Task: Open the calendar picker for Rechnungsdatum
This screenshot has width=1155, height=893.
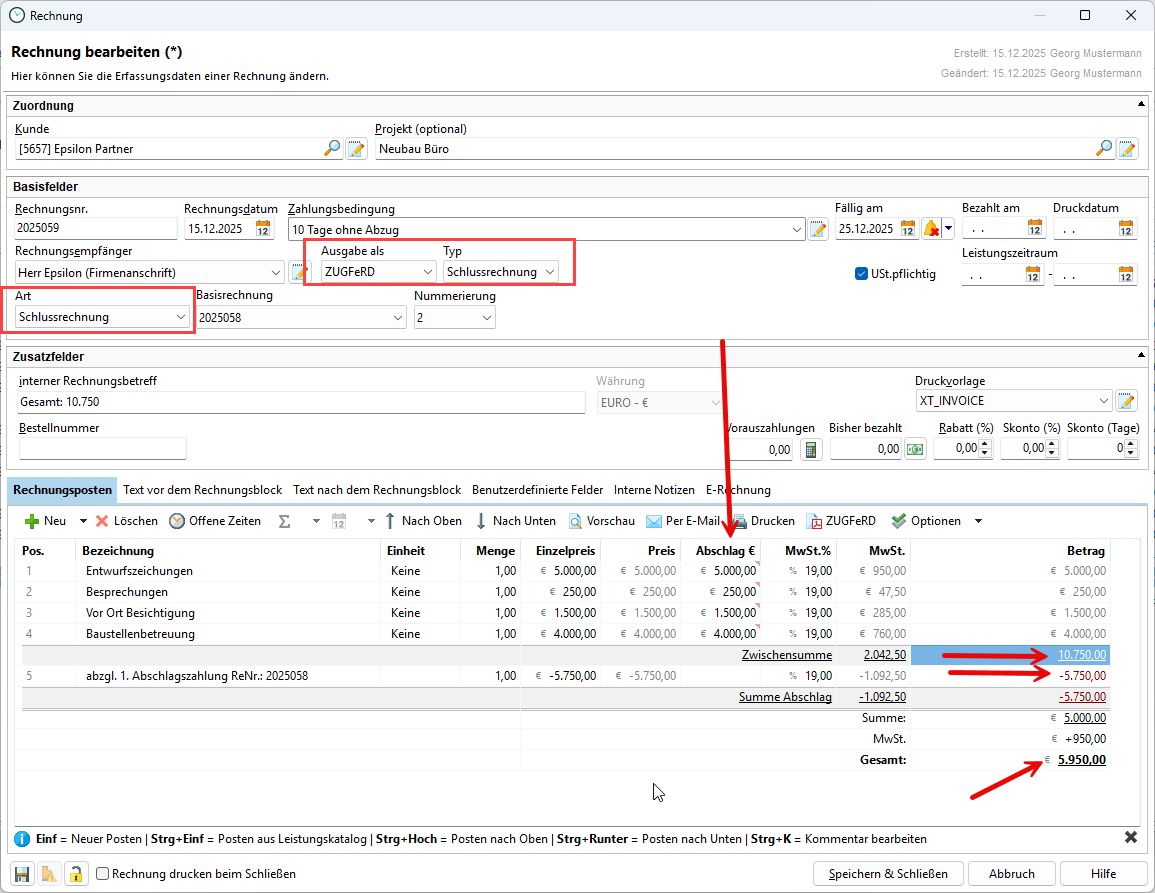Action: pyautogui.click(x=263, y=229)
